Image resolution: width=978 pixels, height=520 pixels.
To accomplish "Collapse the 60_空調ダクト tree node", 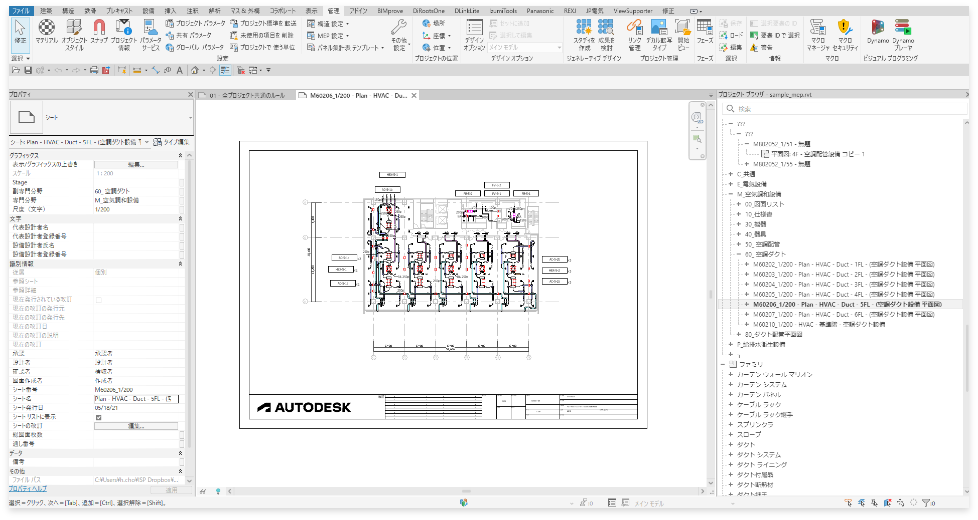I will coord(739,254).
